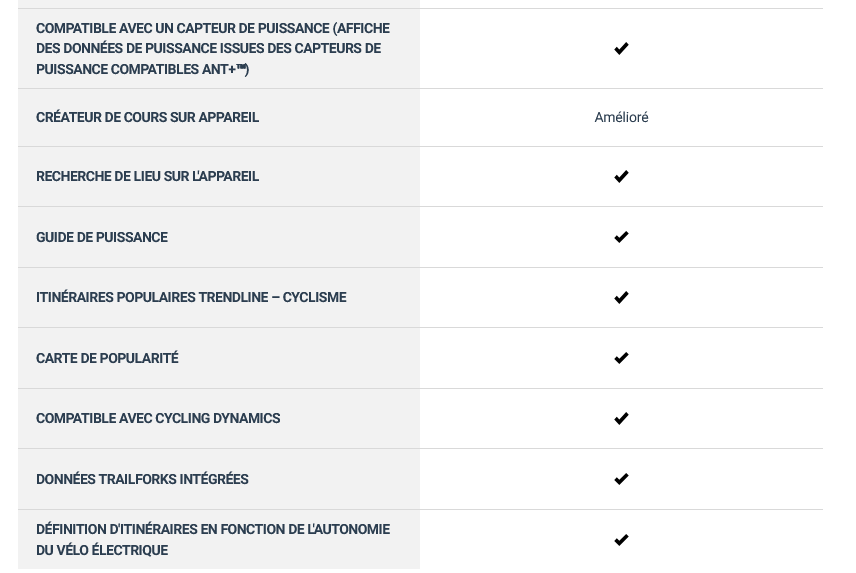
Task: Click checkmark next to Recherche de lieu
Action: click(x=621, y=176)
